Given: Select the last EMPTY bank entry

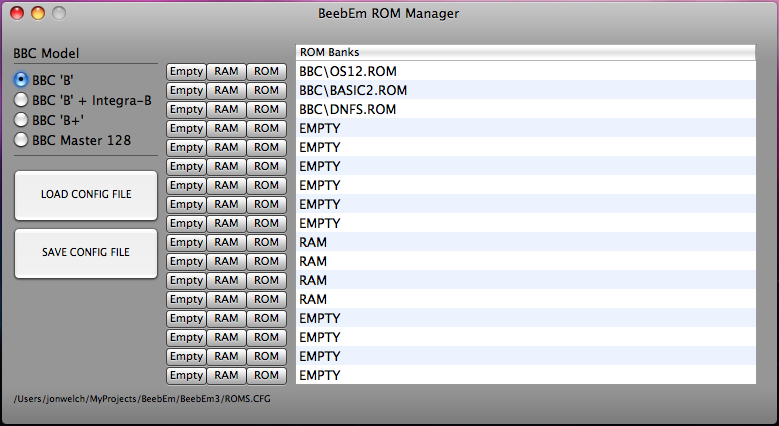Looking at the screenshot, I should (526, 375).
